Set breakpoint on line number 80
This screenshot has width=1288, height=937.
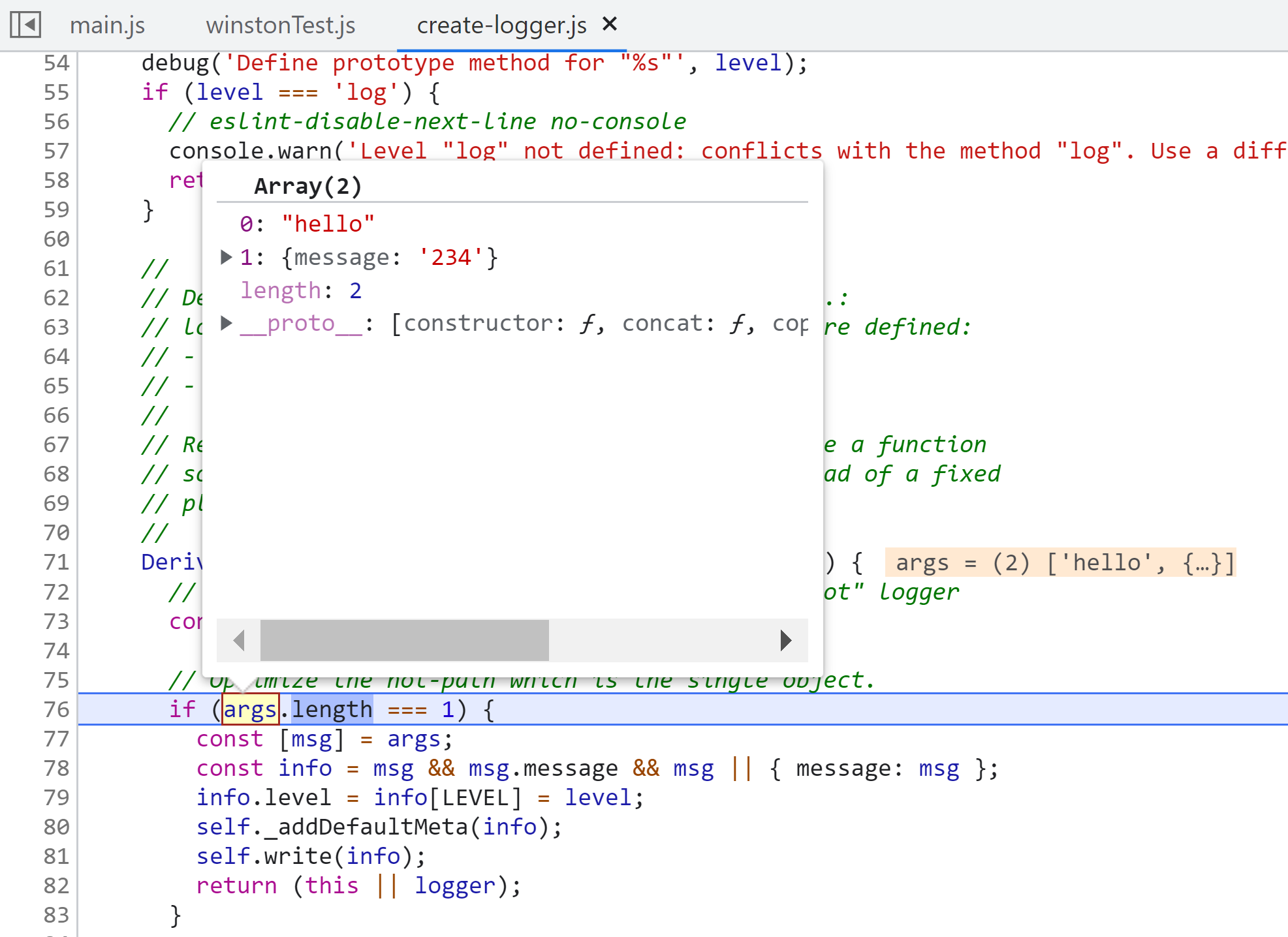(56, 827)
